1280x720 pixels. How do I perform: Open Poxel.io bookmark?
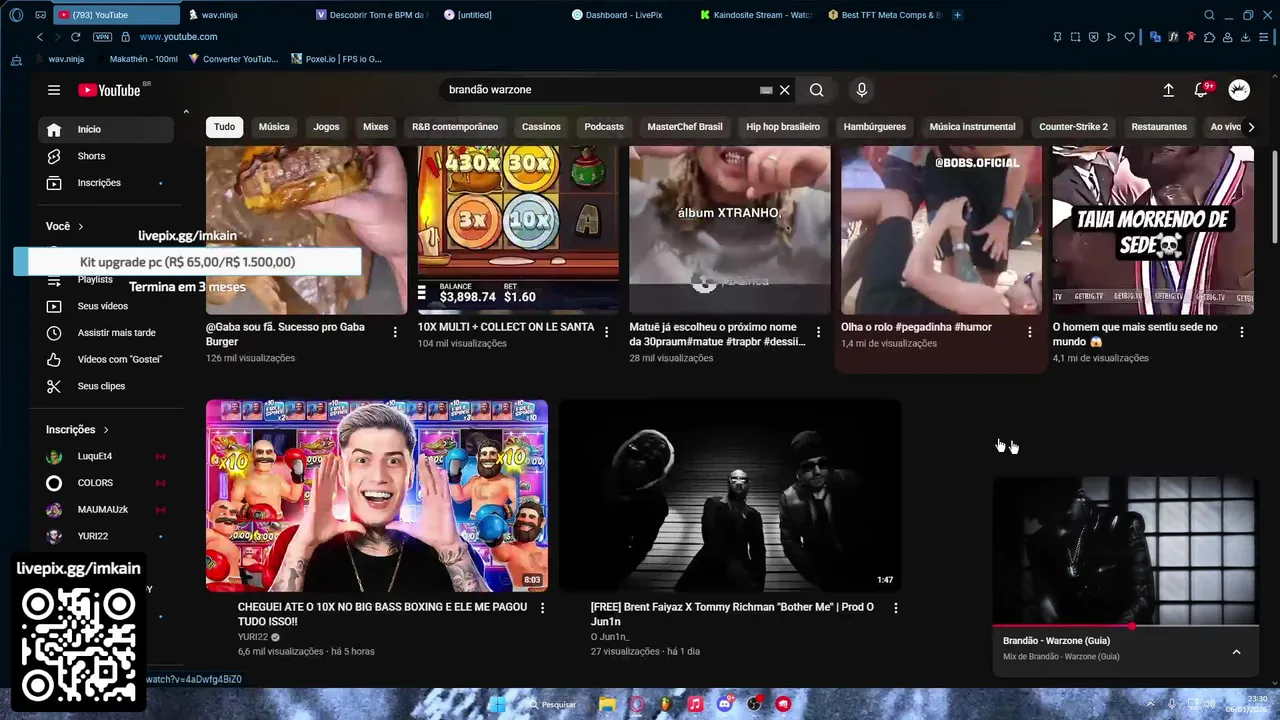(x=337, y=59)
